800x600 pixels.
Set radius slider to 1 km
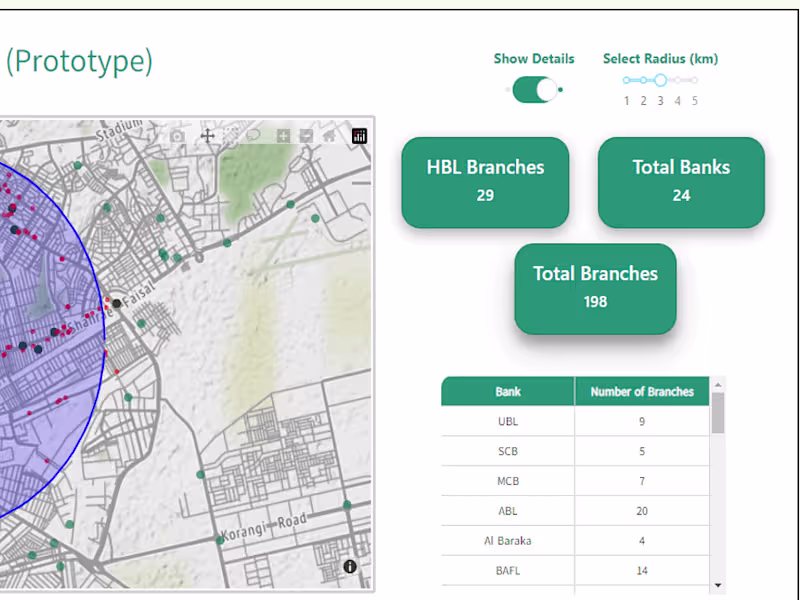click(627, 80)
